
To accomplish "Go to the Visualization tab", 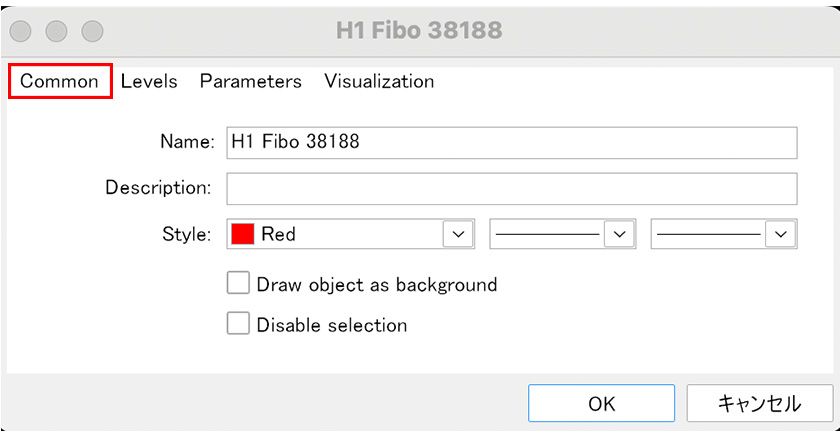I will (x=379, y=82).
